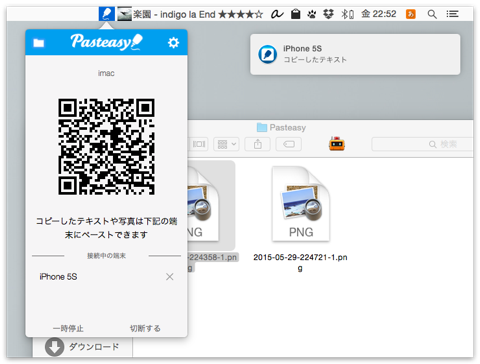
Task: Click the Pasteasy menu bar icon
Action: (107, 14)
